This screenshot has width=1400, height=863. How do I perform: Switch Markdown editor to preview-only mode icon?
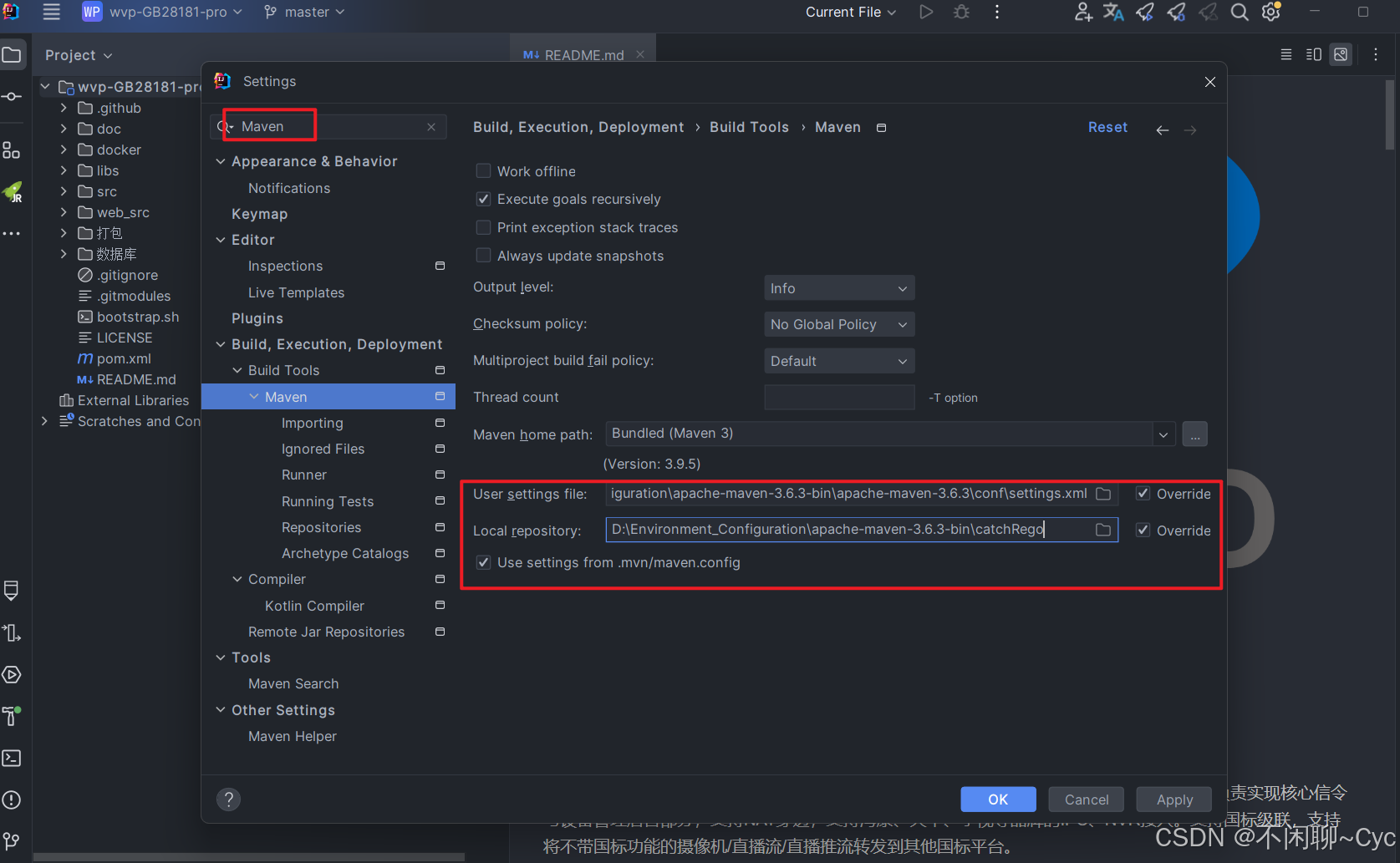point(1341,54)
